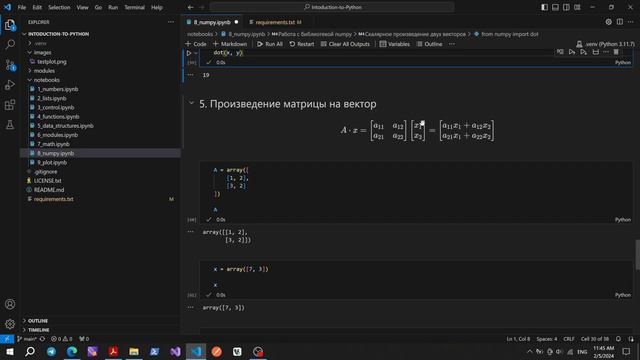Open testplot.png in the explorer

(51, 62)
